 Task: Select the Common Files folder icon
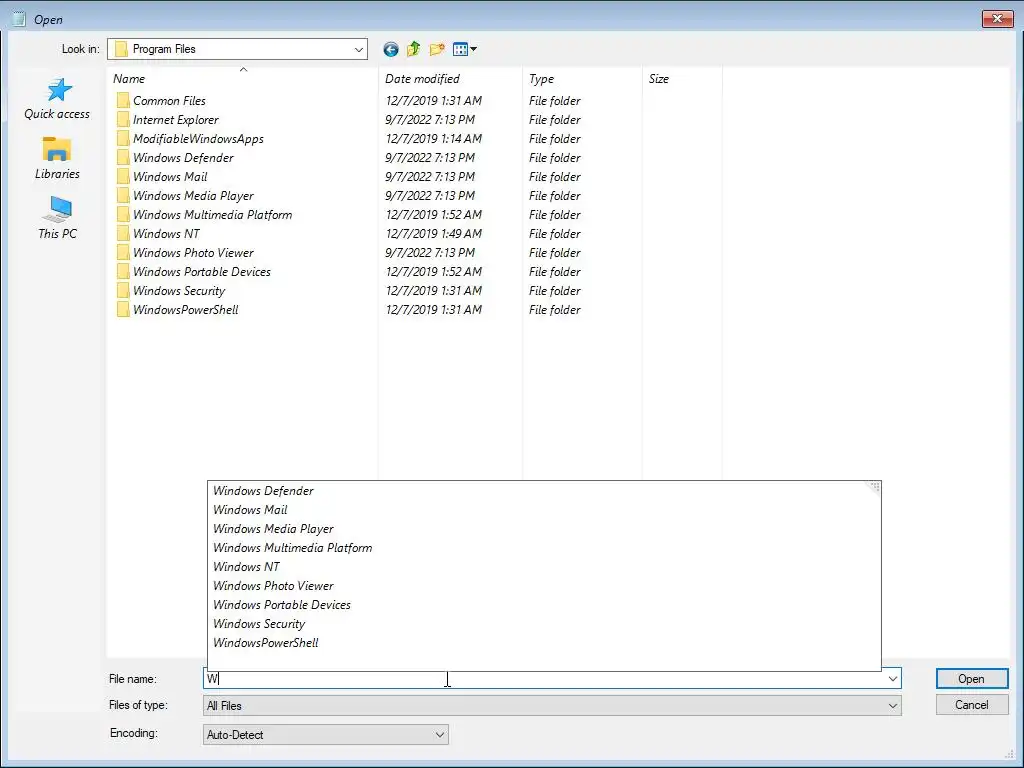point(123,101)
